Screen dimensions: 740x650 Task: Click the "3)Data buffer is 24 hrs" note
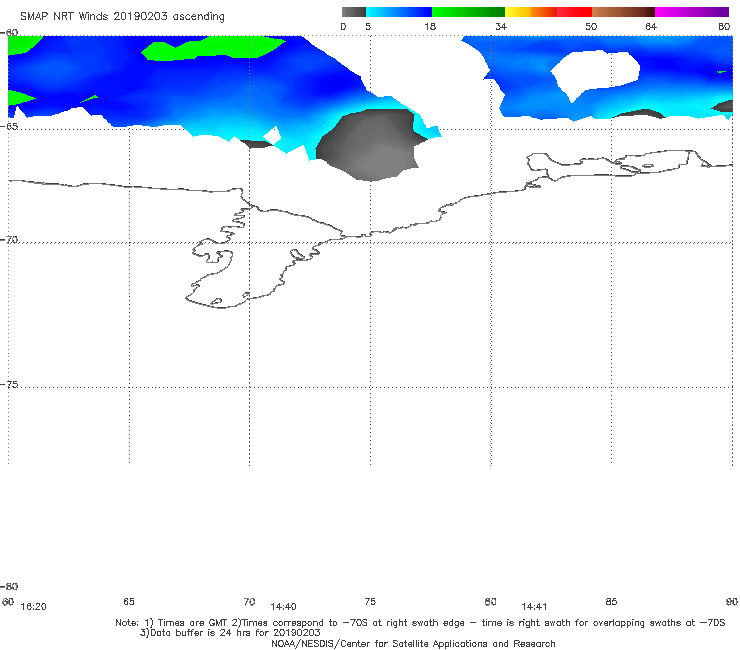tap(230, 633)
